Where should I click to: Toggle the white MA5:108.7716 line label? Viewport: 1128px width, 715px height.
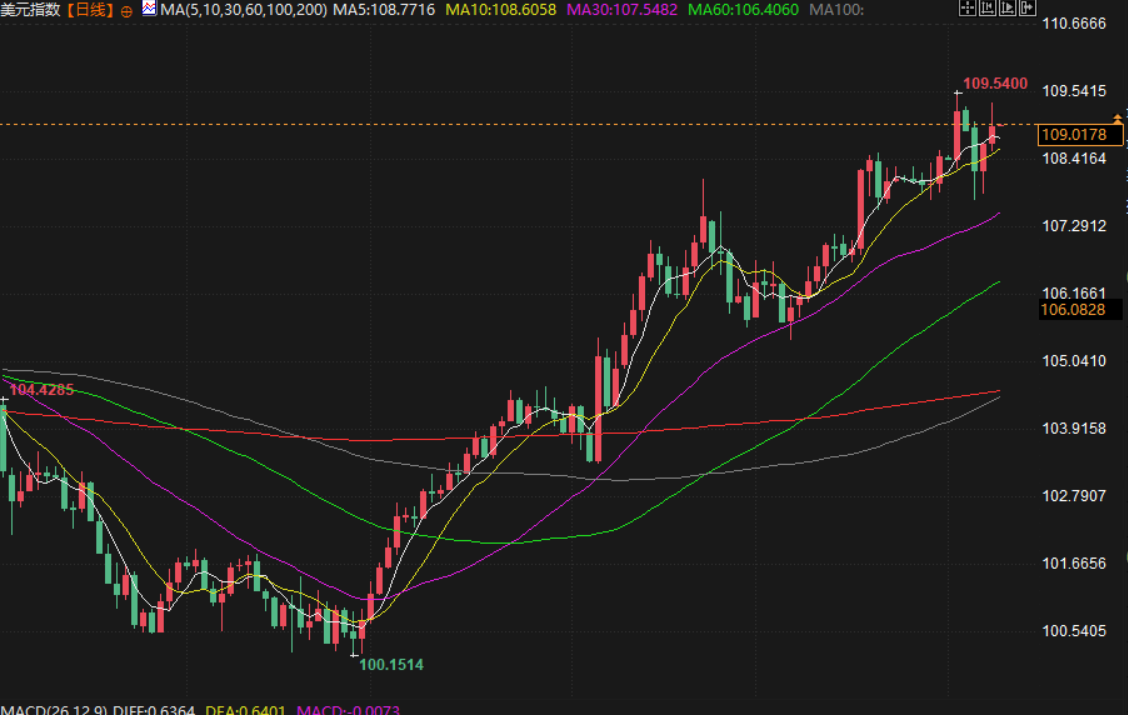(383, 10)
